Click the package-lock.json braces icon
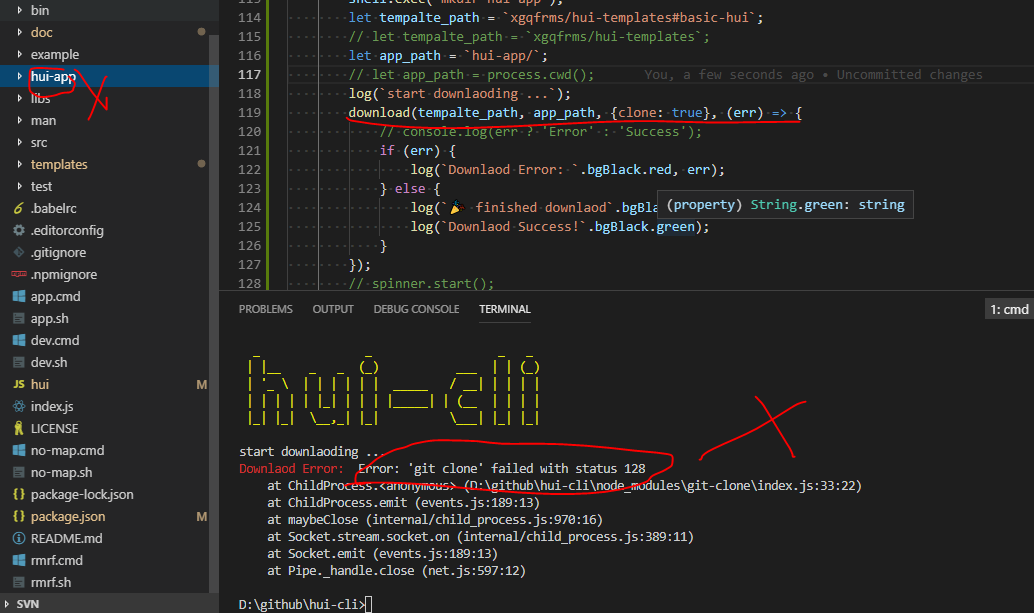This screenshot has width=1034, height=613. (x=18, y=494)
